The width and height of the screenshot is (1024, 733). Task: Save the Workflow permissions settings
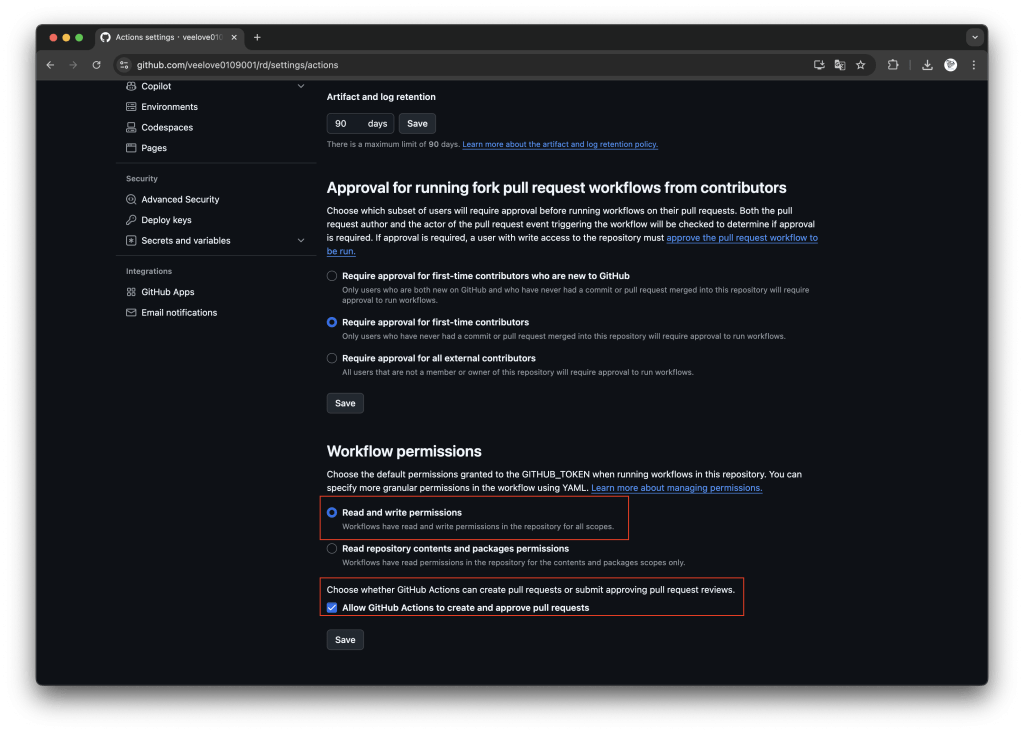(x=345, y=640)
